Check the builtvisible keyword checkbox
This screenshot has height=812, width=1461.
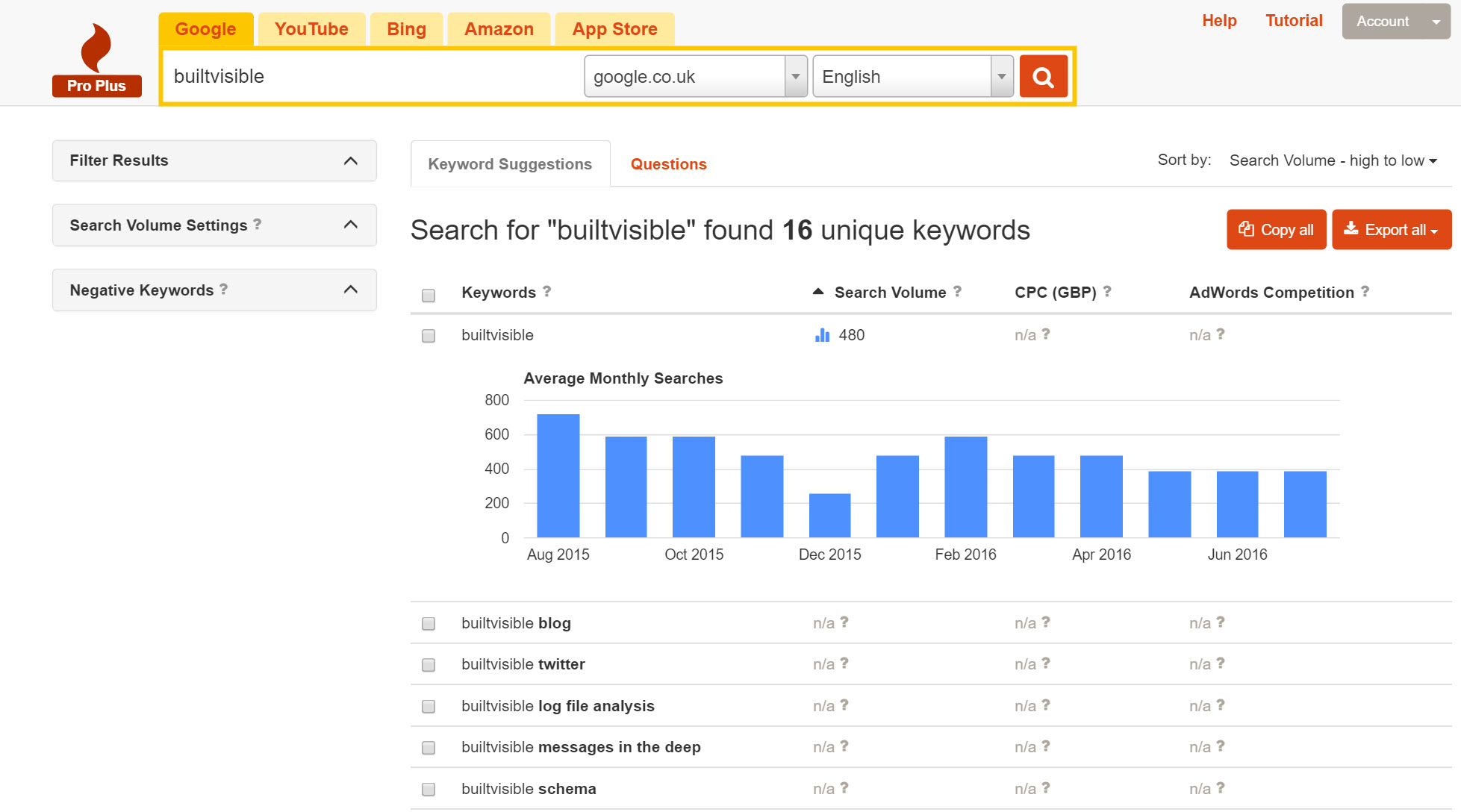click(429, 336)
